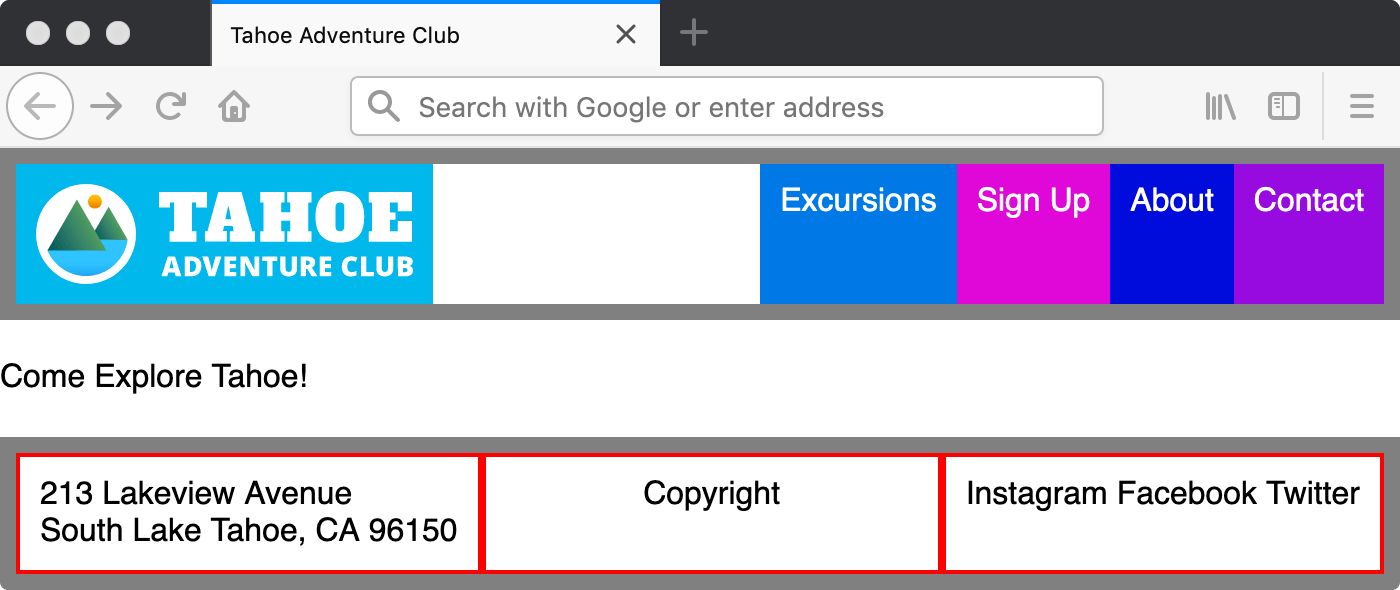Select the Contact navigation link
This screenshot has height=590, width=1400.
pos(1308,200)
